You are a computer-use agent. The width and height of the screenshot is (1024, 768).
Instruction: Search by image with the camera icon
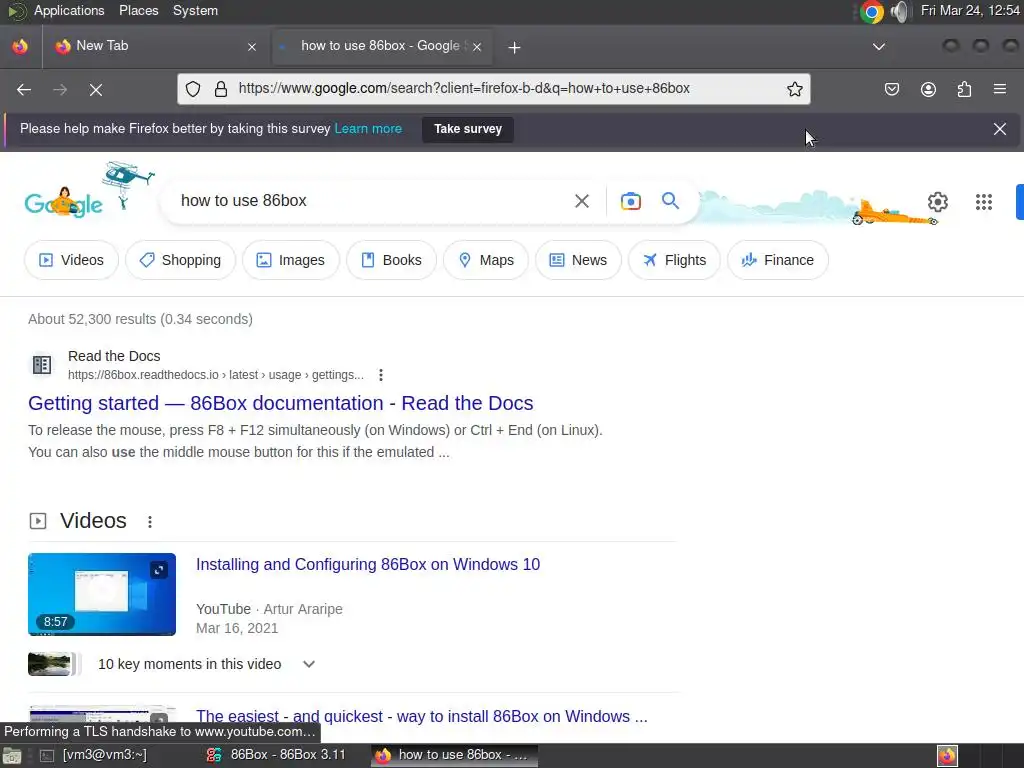tap(630, 201)
